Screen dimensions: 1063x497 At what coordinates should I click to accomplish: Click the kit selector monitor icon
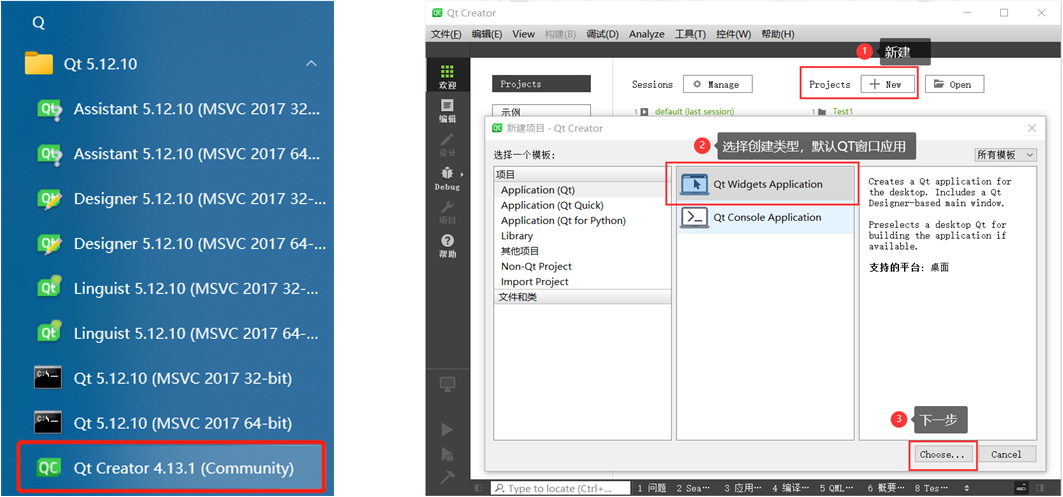click(447, 384)
